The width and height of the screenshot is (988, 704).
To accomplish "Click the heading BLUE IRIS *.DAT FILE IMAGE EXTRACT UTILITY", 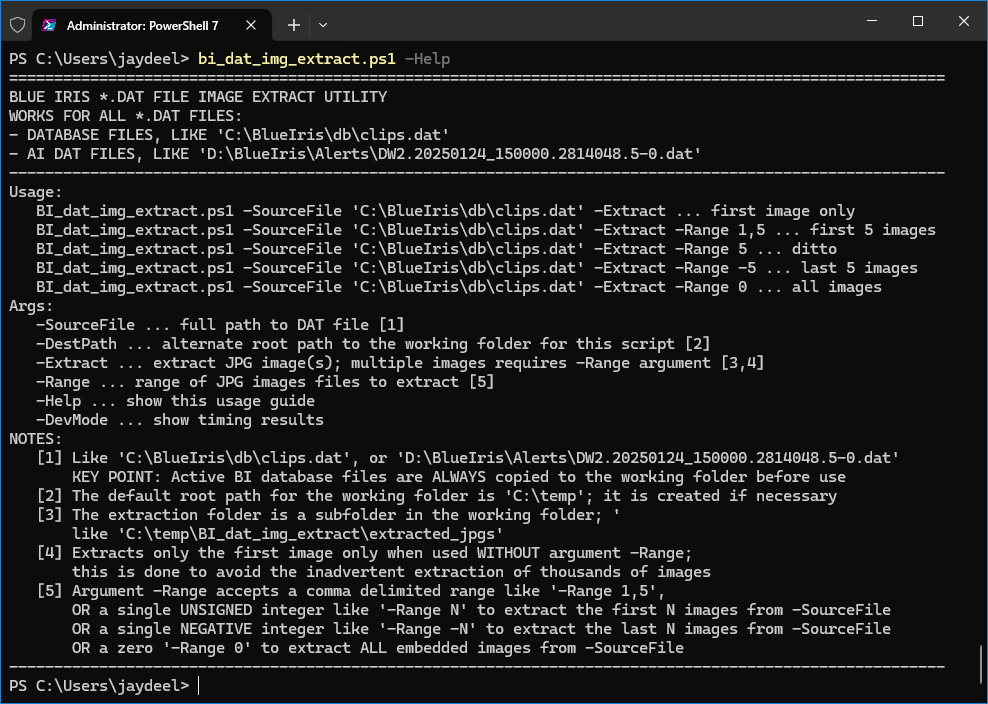I will coord(198,97).
